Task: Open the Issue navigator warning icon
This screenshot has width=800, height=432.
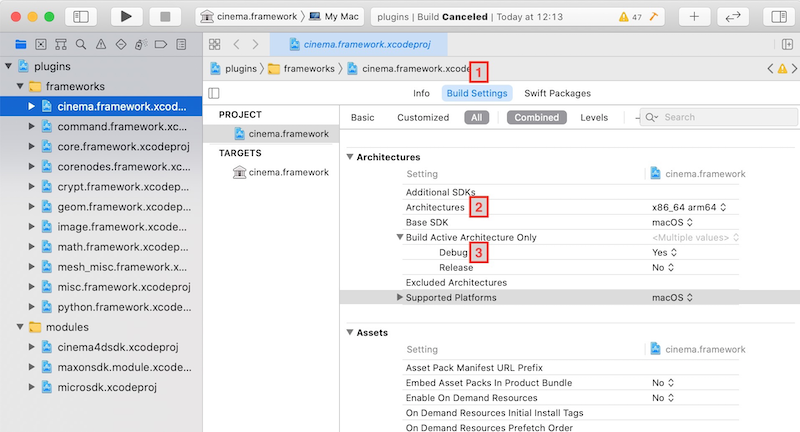Action: [100, 45]
